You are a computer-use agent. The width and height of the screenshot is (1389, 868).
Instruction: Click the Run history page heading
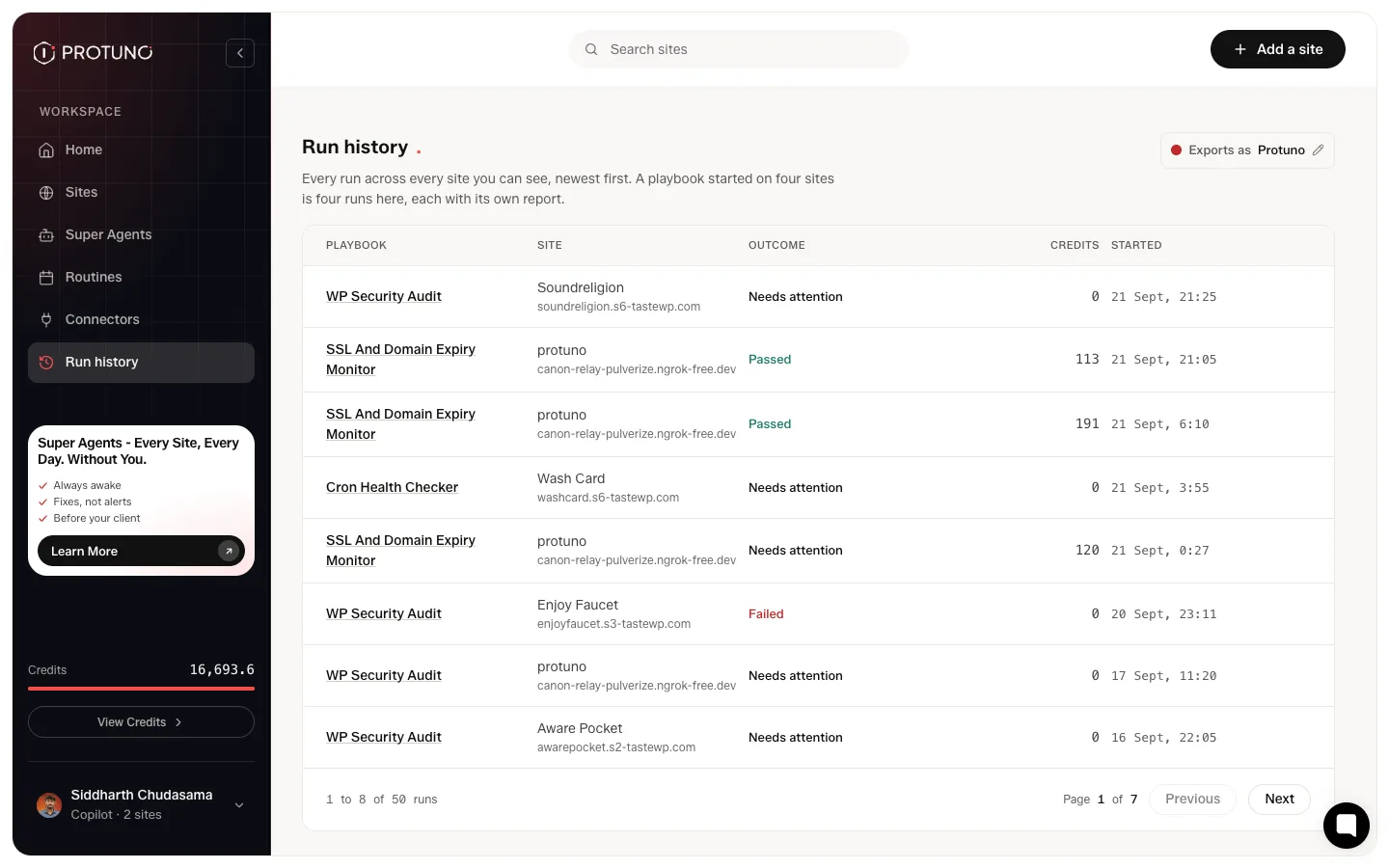[355, 148]
